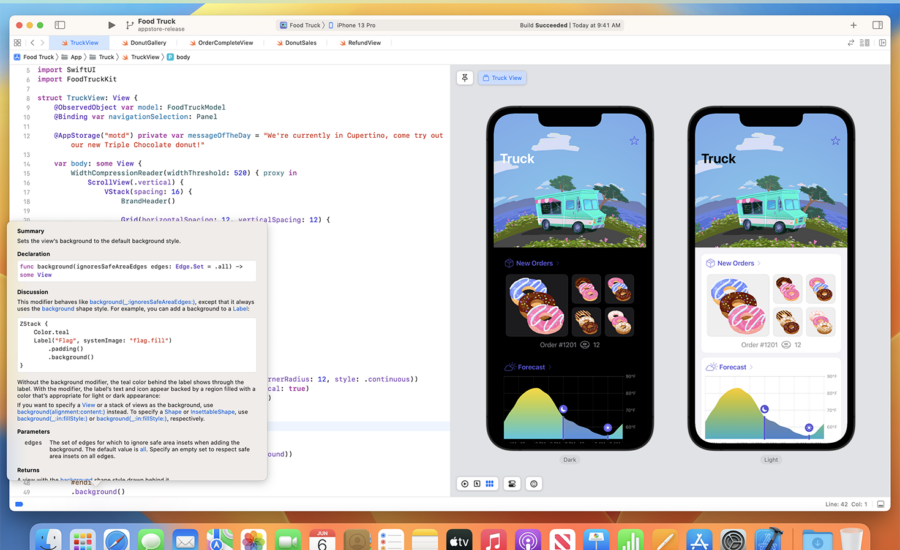This screenshot has height=550, width=900.
Task: Open Music from the Dock
Action: 493,540
